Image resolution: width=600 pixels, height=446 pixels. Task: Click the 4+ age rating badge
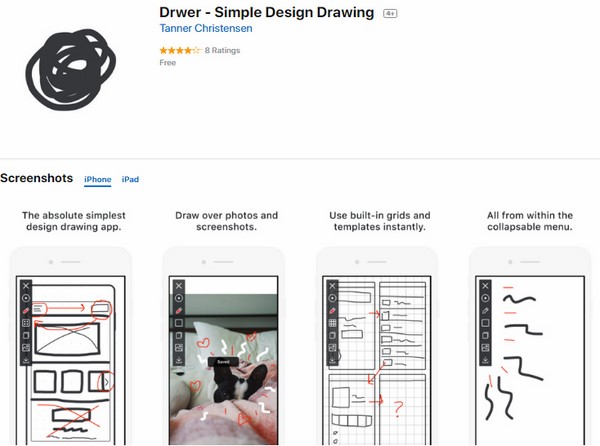tap(390, 13)
